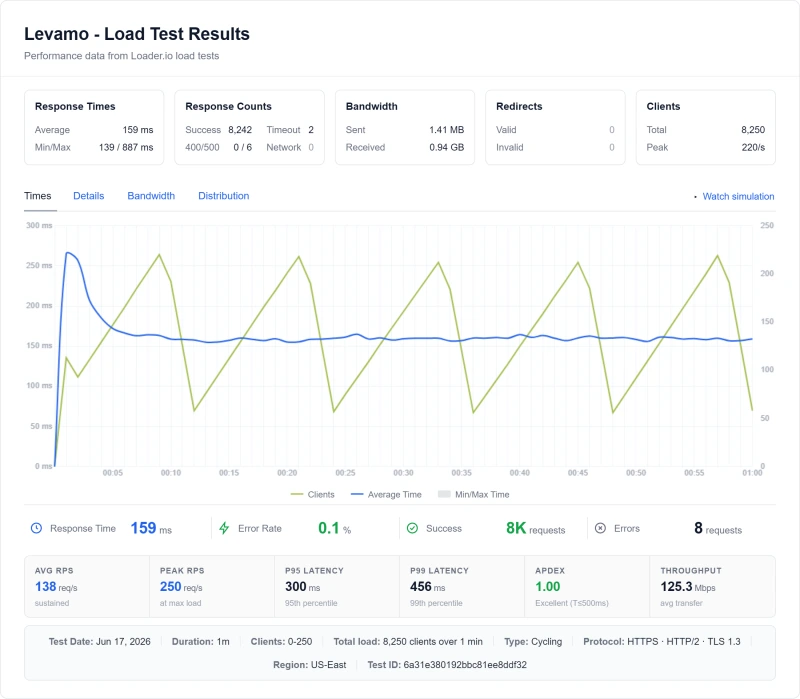Click the lightning bolt Error Rate icon
800x699 pixels.
224,528
